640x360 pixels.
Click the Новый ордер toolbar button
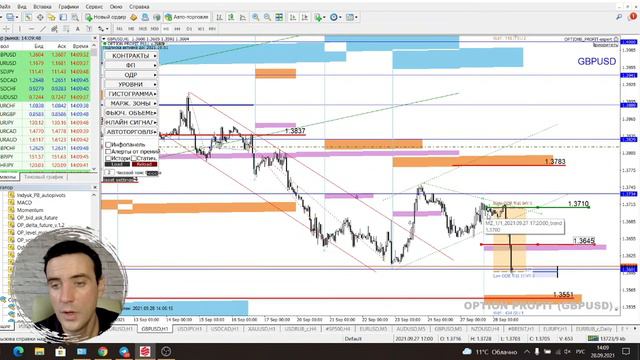coord(106,17)
